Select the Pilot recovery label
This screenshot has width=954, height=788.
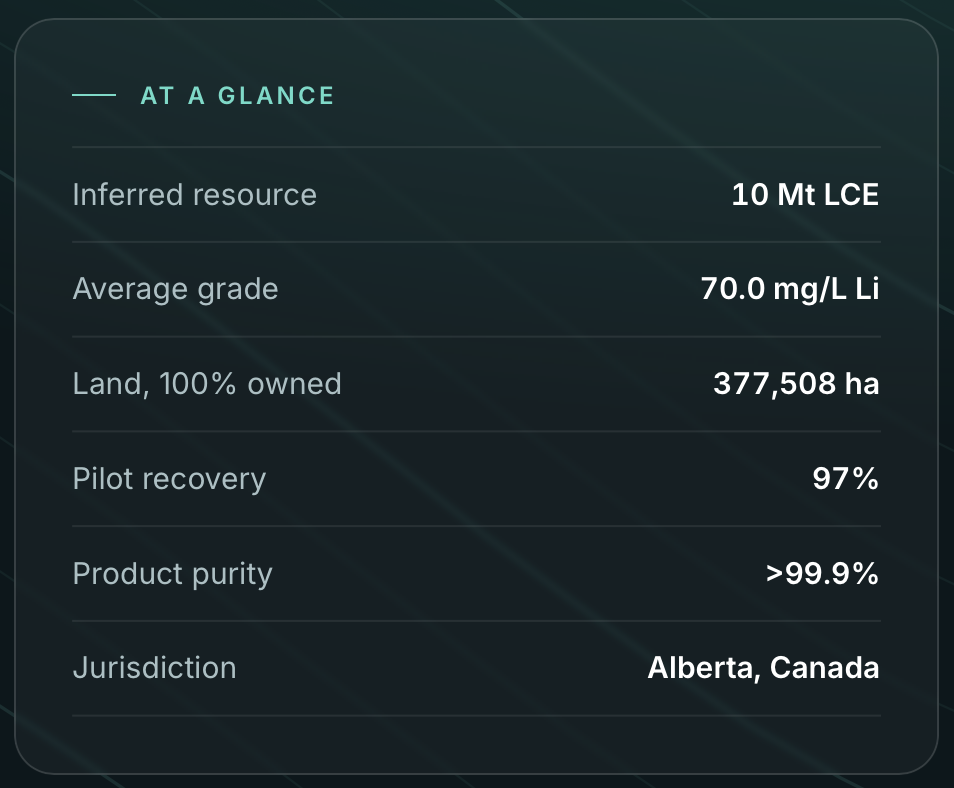[x=169, y=479]
